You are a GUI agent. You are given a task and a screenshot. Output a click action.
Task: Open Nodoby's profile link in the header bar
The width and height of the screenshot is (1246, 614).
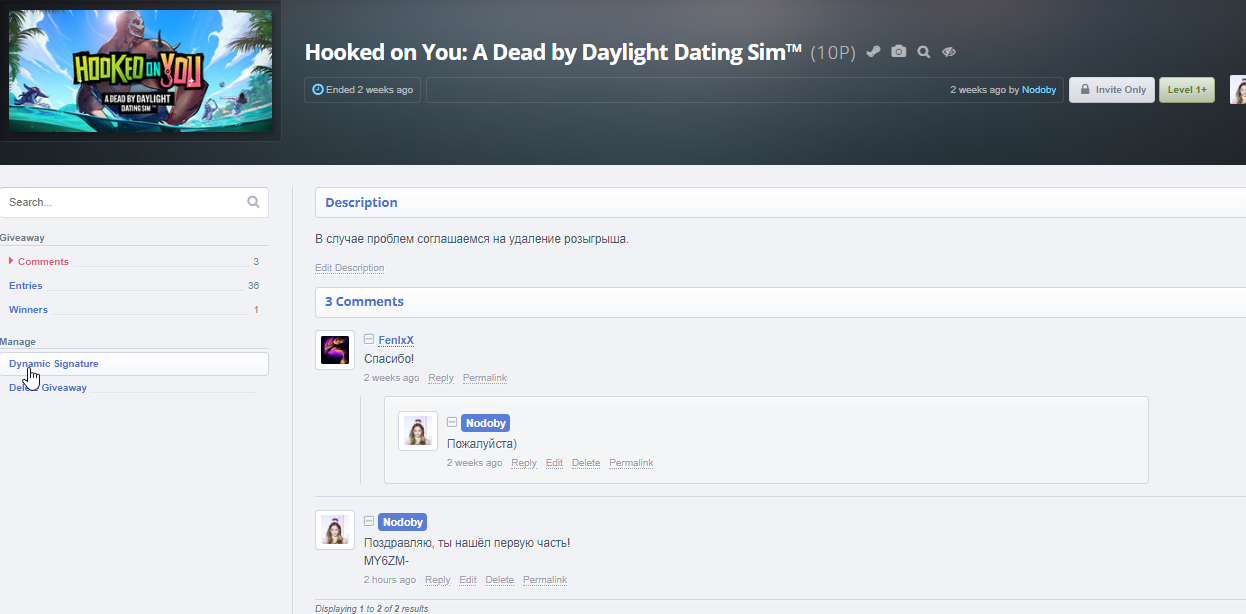pyautogui.click(x=1039, y=90)
